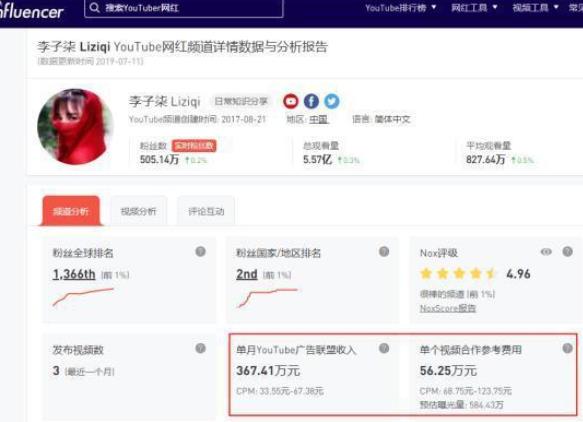Screen dimensions: 583x422
Task: Click the 367.41万元 monthly income value
Action: tap(268, 371)
